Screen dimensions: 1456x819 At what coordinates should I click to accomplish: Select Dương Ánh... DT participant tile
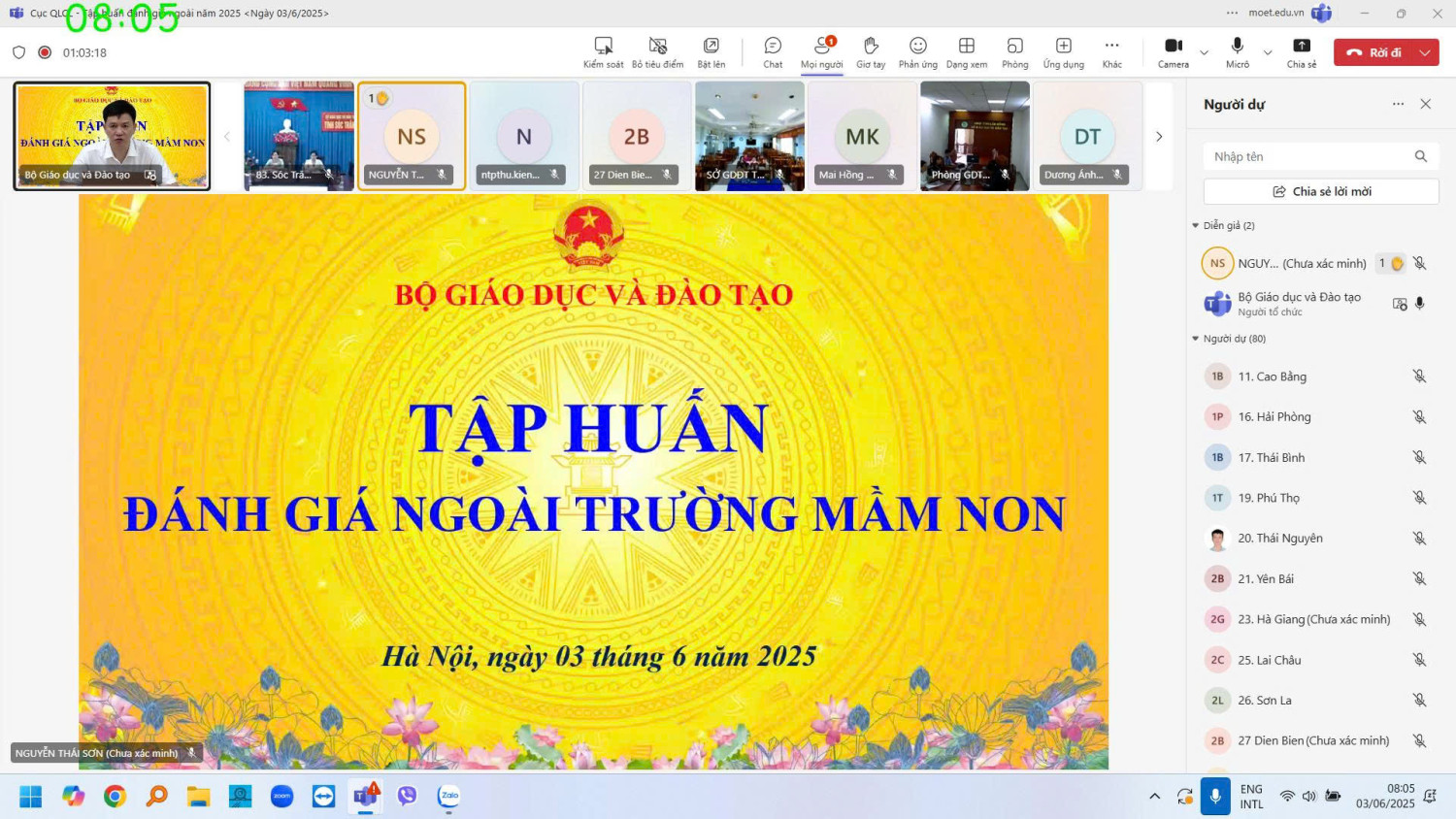[1087, 136]
